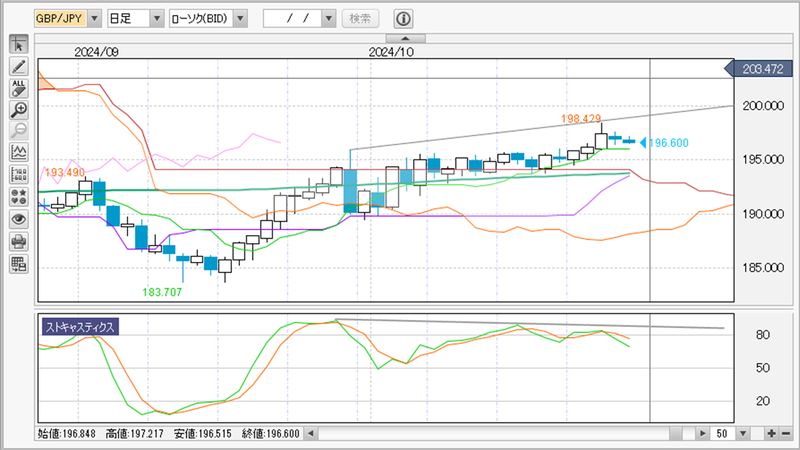Viewport: 800px width, 450px height.
Task: Click the minus zoom button
Action: [x=786, y=434]
